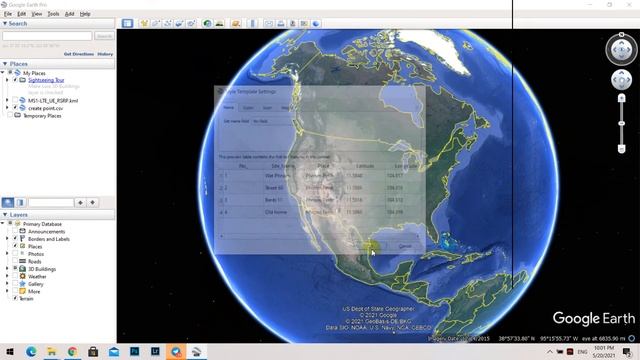The image size is (640, 360).
Task: Click the zoom out button below slider
Action: coord(621,149)
